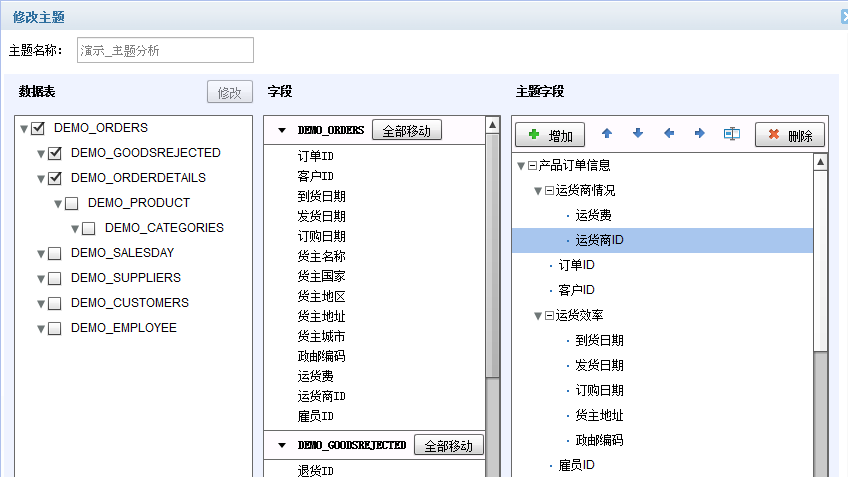Select 订购日期 in the DEMO_ORDERS field list
The width and height of the screenshot is (848, 477).
pos(321,236)
